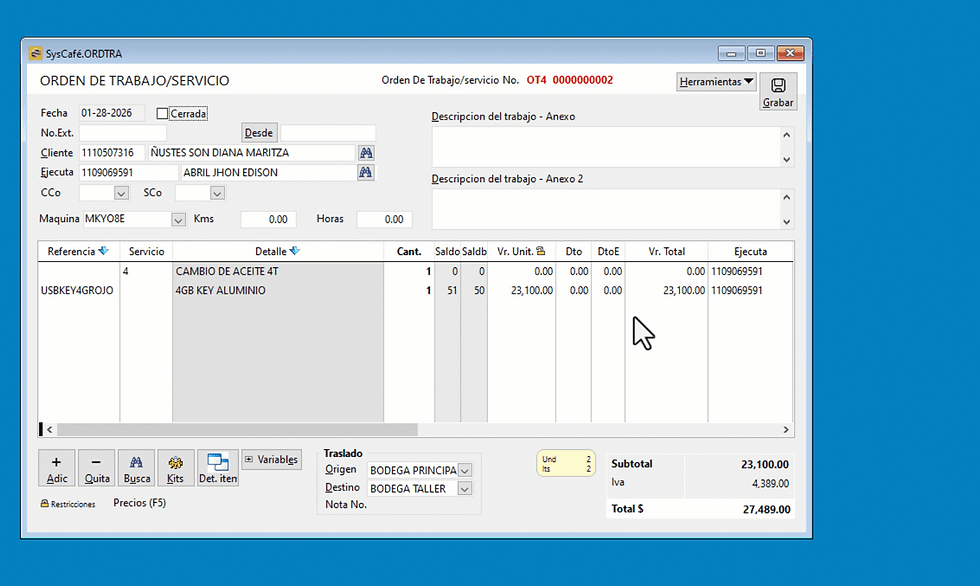The height and width of the screenshot is (586, 980).
Task: Click the Quita minus button
Action: 96,467
